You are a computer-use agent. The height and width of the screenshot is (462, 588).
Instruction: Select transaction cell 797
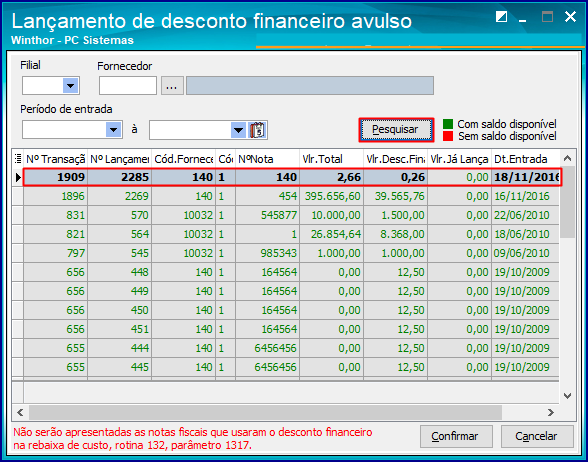click(56, 253)
